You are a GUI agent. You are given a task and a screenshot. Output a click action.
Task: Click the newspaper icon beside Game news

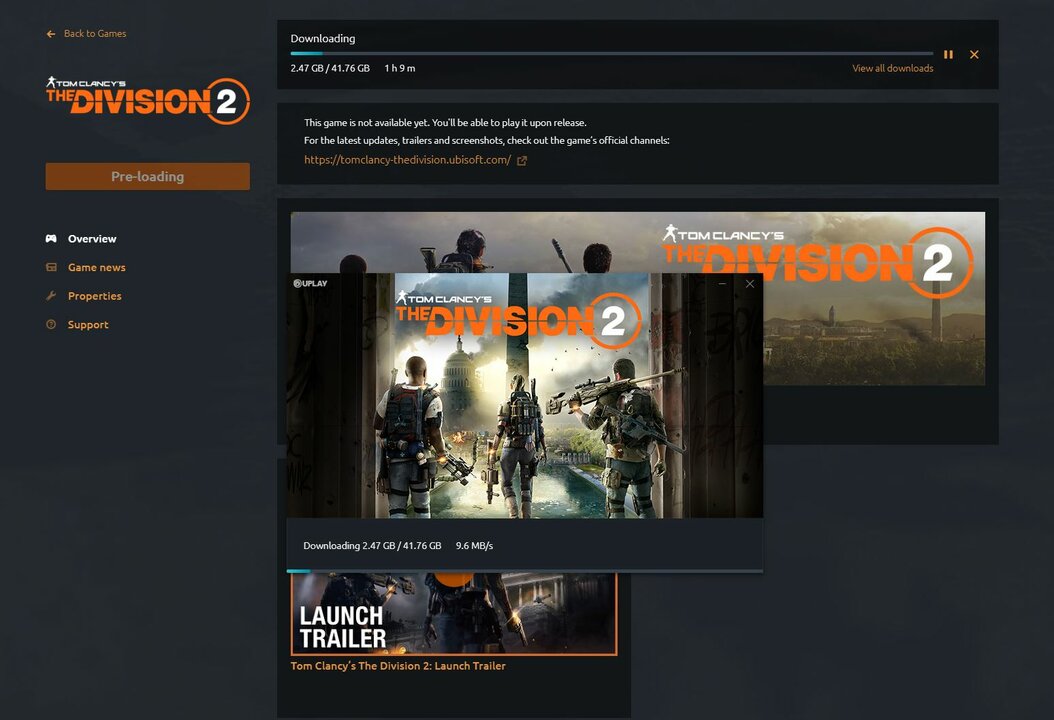51,267
